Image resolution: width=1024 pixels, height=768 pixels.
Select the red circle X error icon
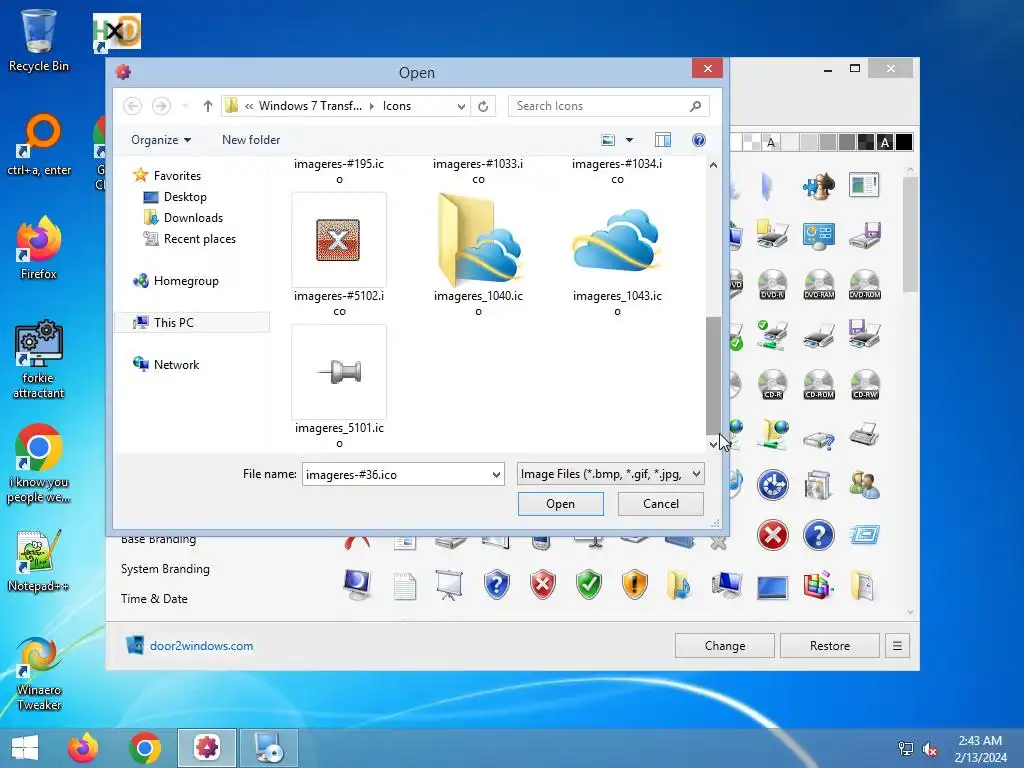[x=773, y=536]
